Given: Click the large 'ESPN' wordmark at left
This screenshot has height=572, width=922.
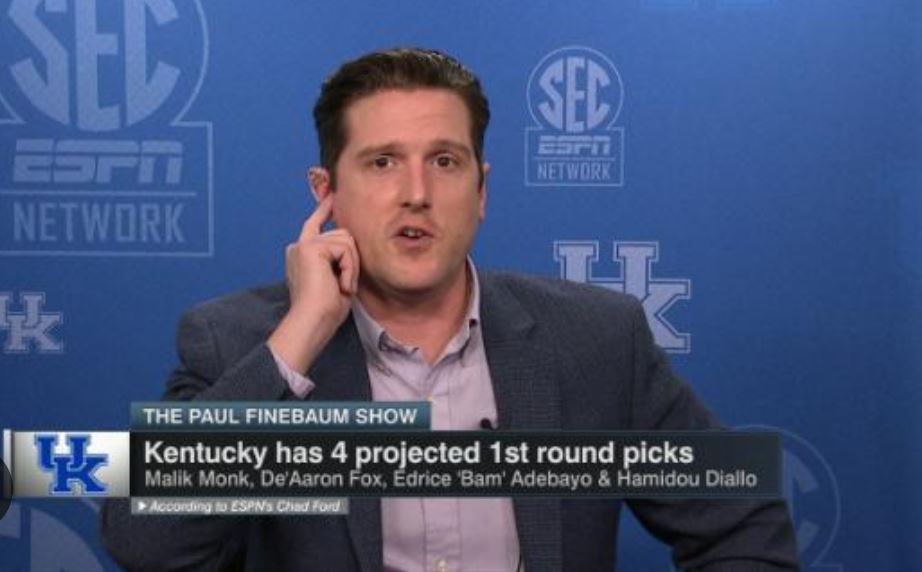Looking at the screenshot, I should click(98, 162).
